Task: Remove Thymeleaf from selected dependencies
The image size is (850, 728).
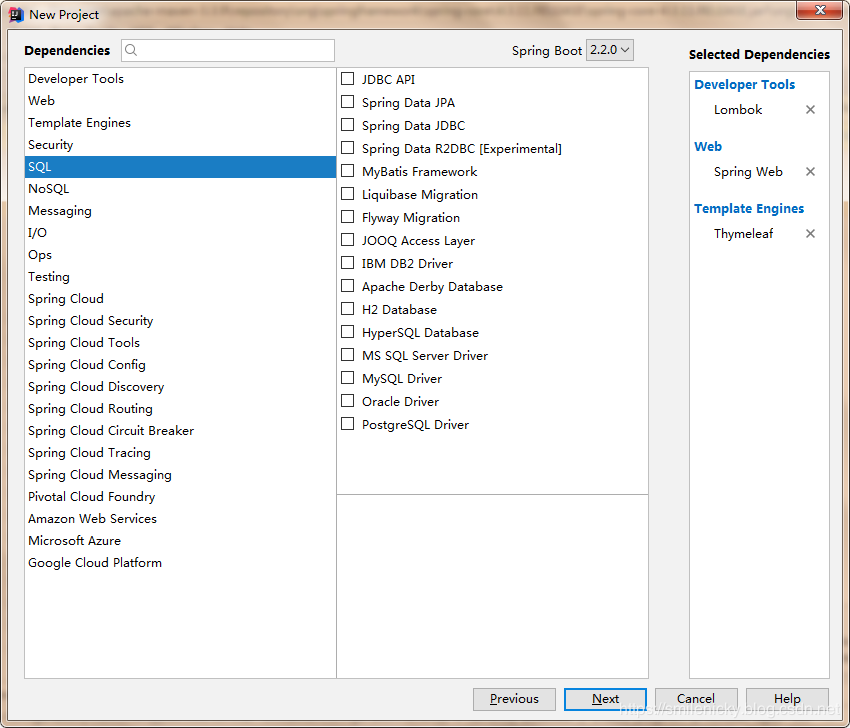Action: pos(810,234)
